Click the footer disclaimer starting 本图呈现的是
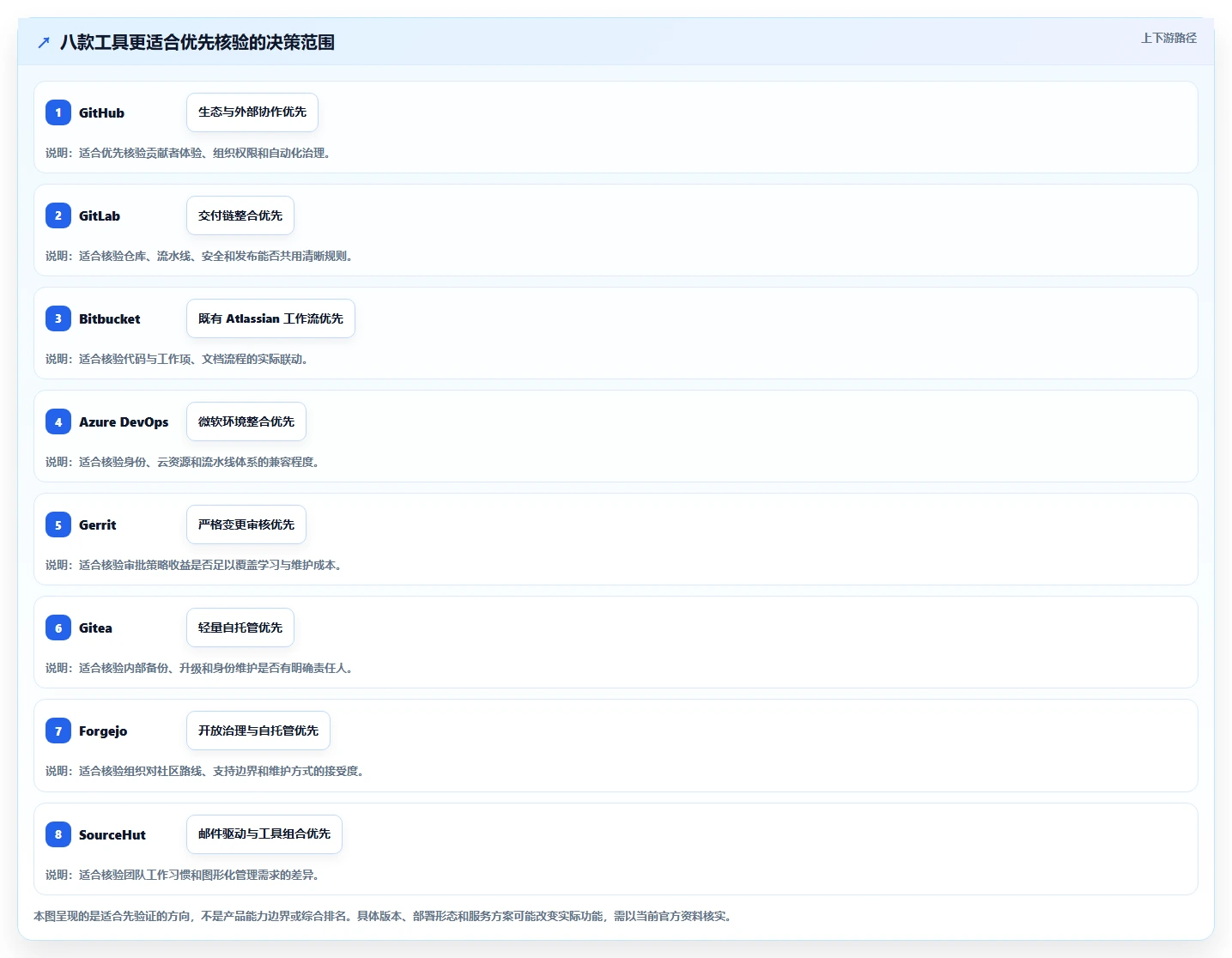1232x958 pixels. [x=383, y=916]
